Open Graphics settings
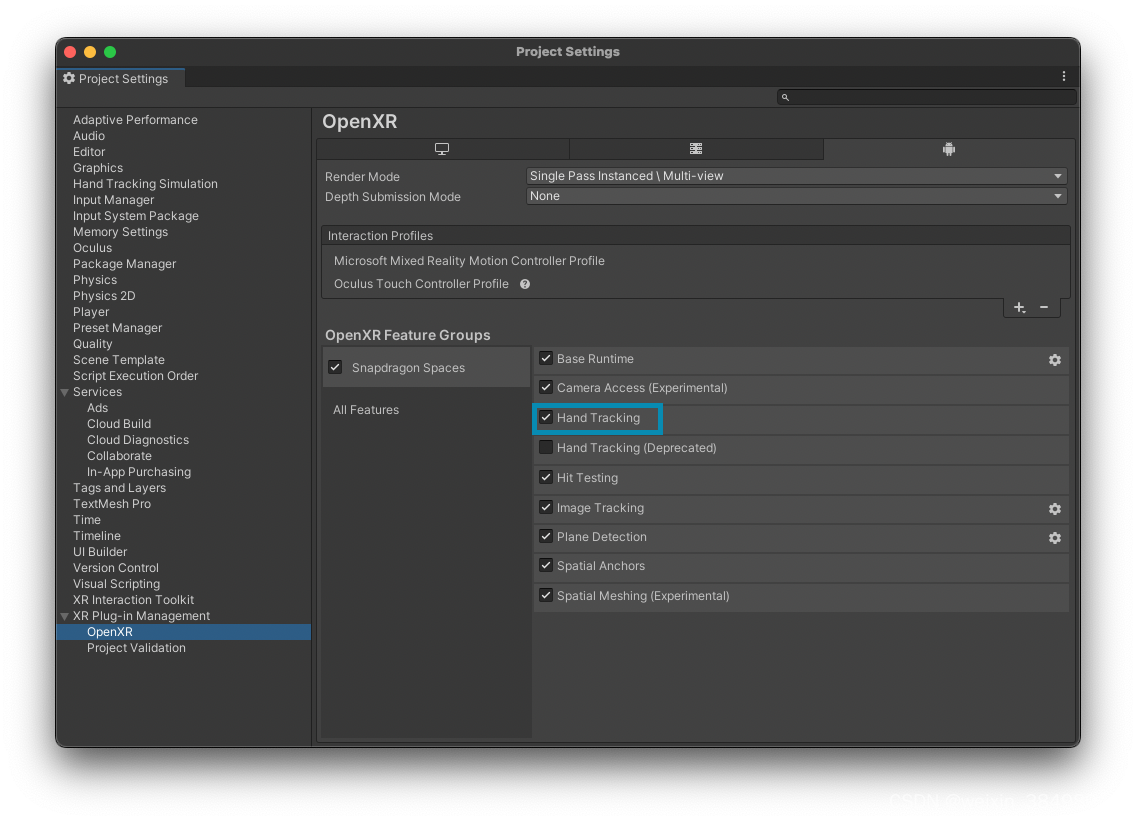1136x821 pixels. pyautogui.click(x=98, y=168)
